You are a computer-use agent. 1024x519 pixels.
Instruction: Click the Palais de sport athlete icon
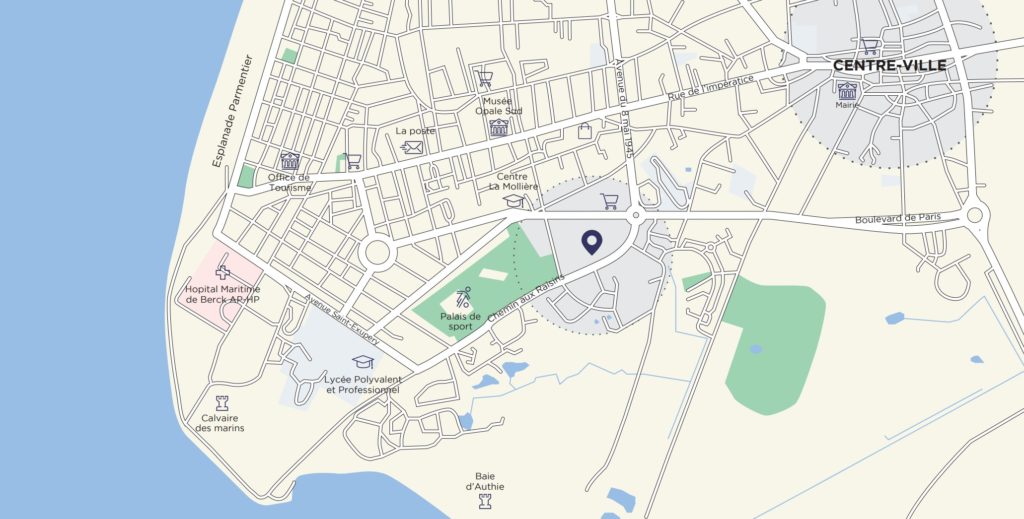[x=463, y=298]
